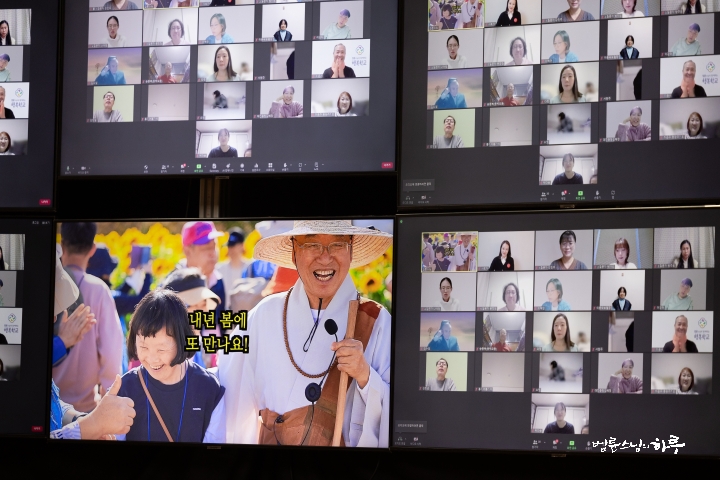The width and height of the screenshot is (720, 480).
Task: Click green Share Screen in top-left monitor
Action: tap(198, 166)
